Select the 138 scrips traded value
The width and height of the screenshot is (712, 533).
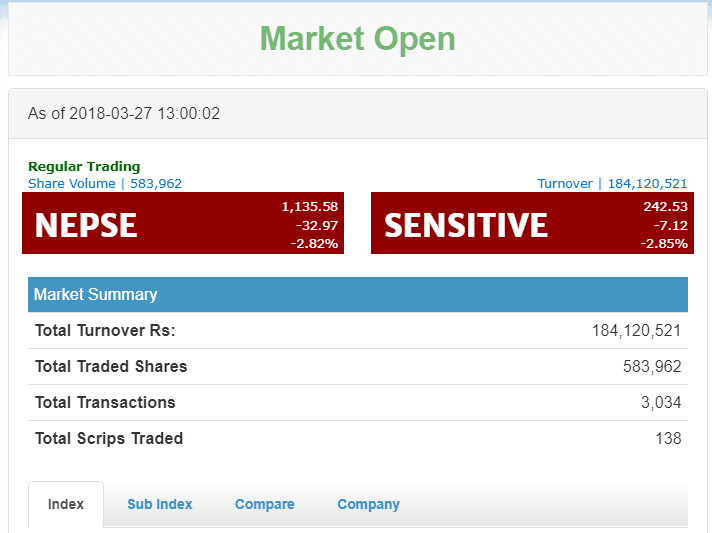(668, 439)
